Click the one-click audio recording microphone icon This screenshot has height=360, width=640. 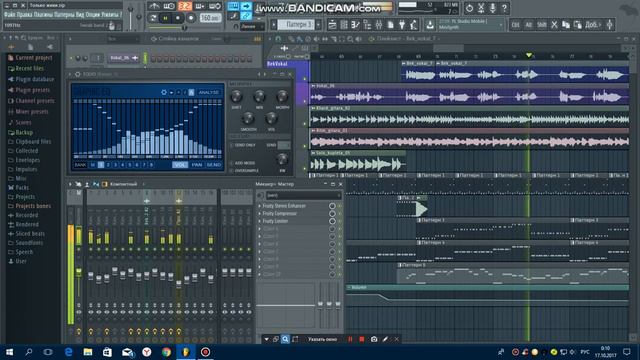tap(493, 8)
